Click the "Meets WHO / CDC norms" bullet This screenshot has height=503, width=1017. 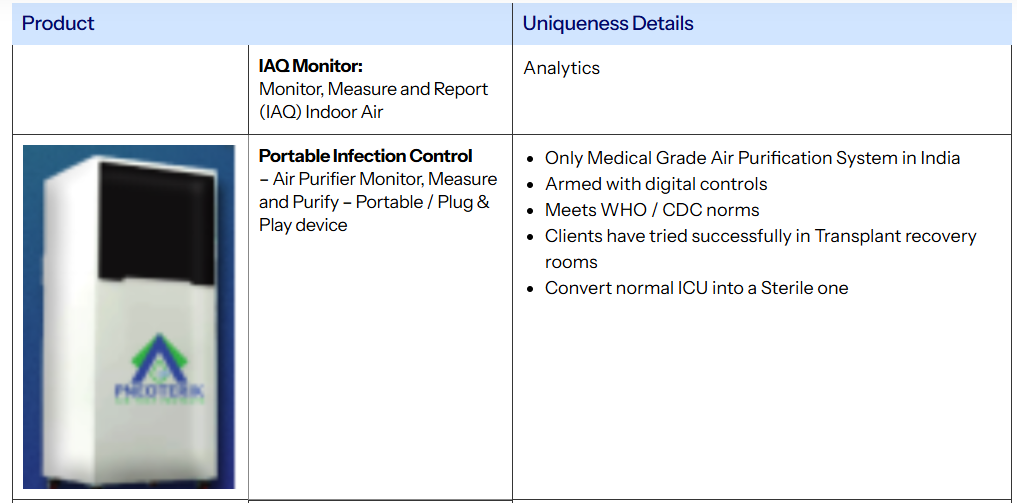pos(652,210)
